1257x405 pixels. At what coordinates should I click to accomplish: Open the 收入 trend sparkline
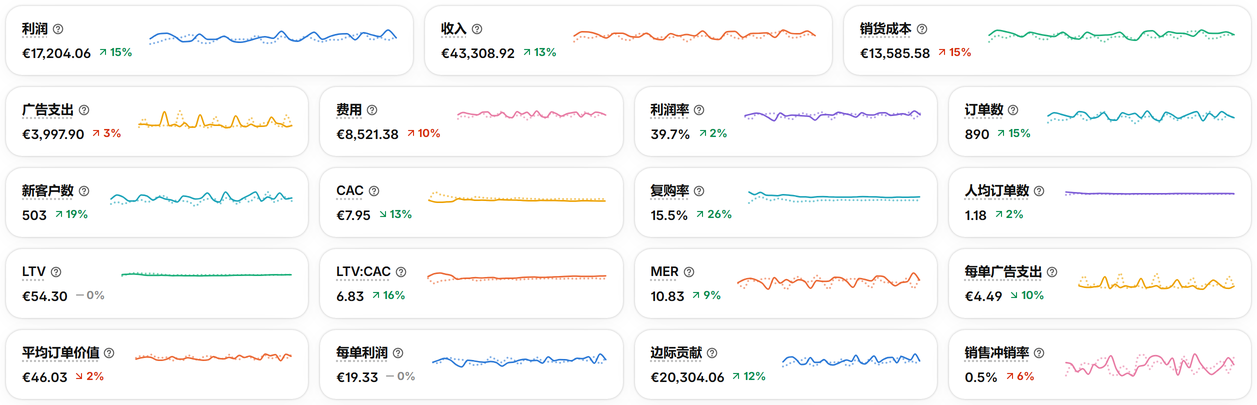[x=694, y=37]
